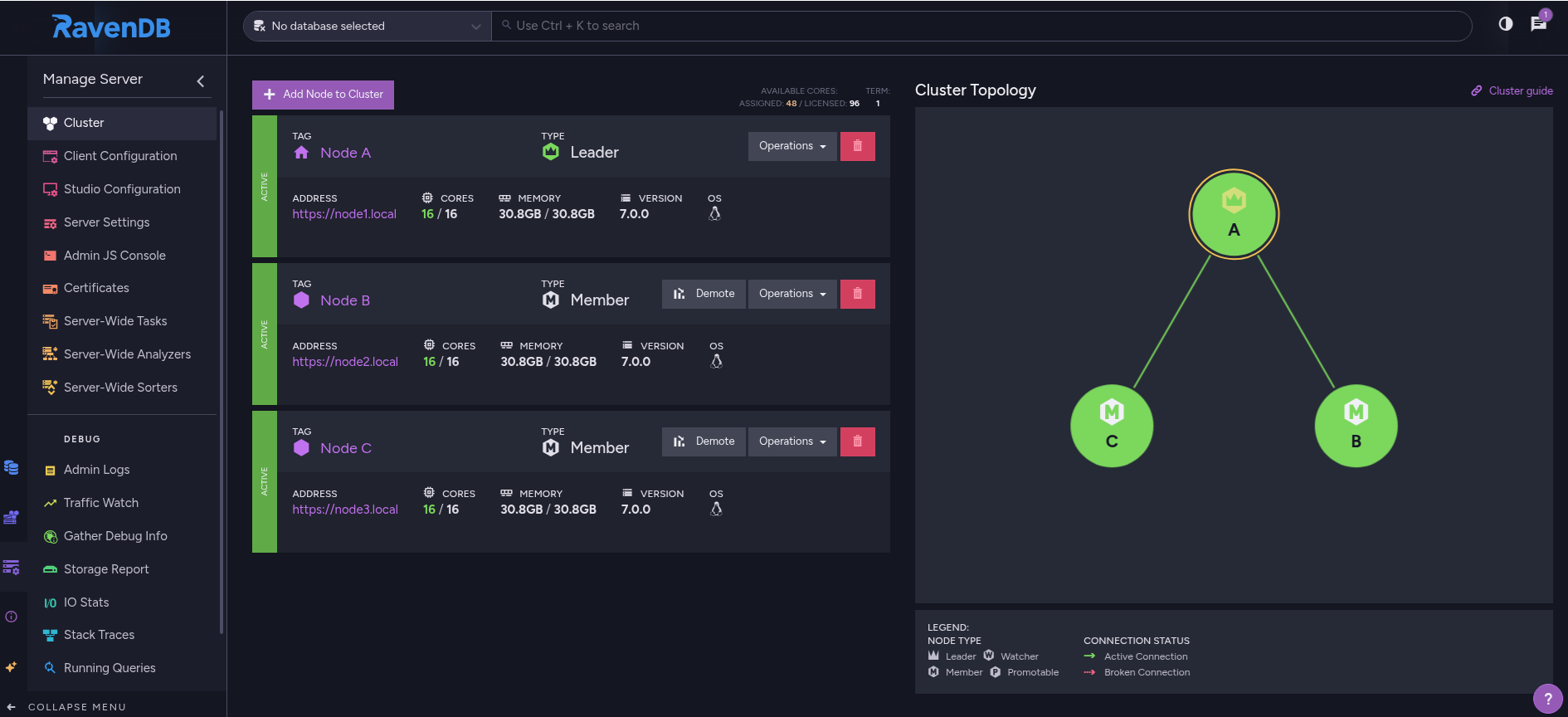
Task: Open https://node1.local address link
Action: [344, 214]
